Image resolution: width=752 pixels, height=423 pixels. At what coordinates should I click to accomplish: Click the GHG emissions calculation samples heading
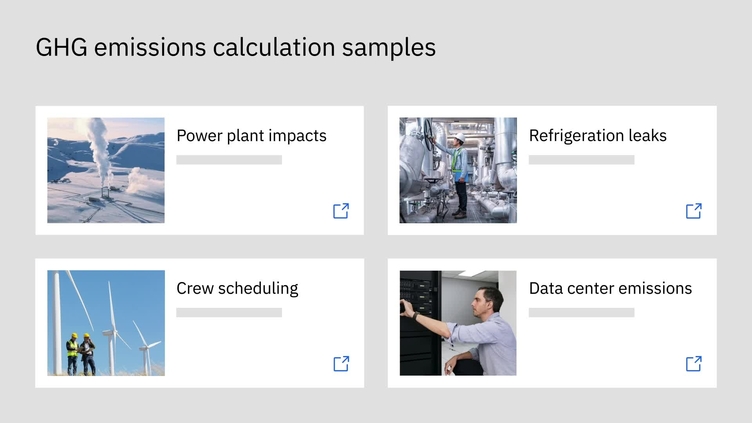tap(236, 47)
